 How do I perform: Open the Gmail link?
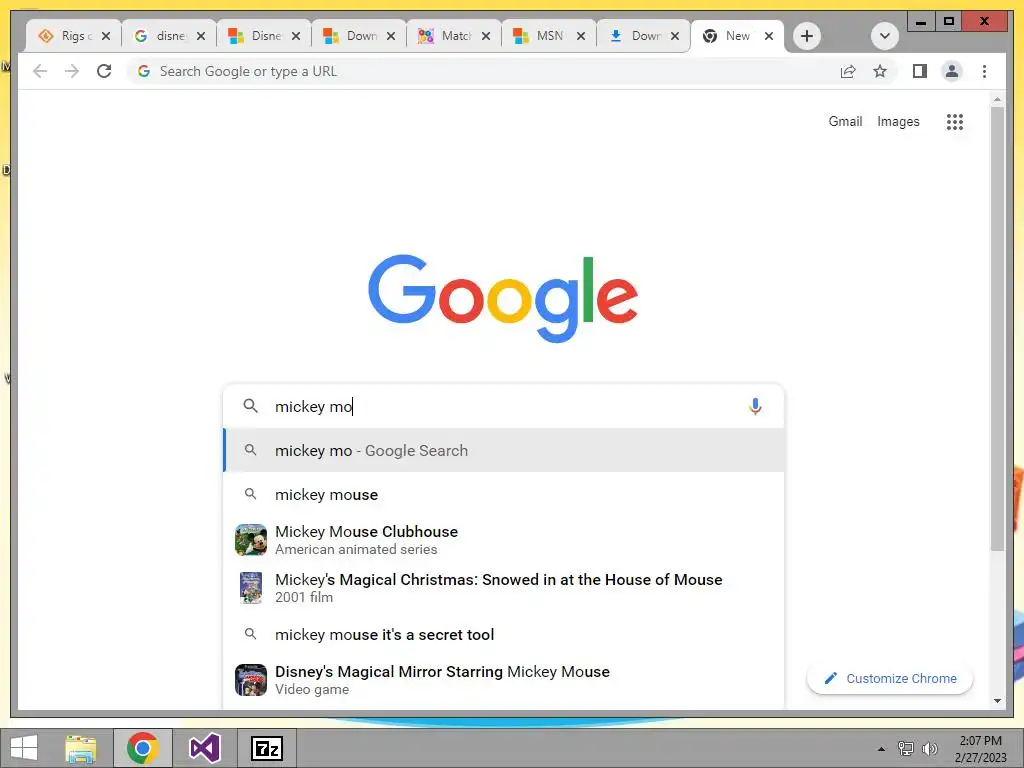pos(845,121)
